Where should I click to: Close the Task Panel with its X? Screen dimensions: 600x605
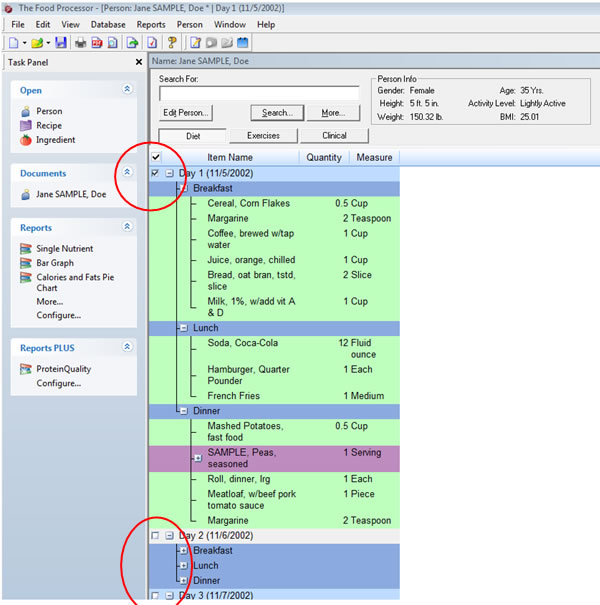pos(139,62)
